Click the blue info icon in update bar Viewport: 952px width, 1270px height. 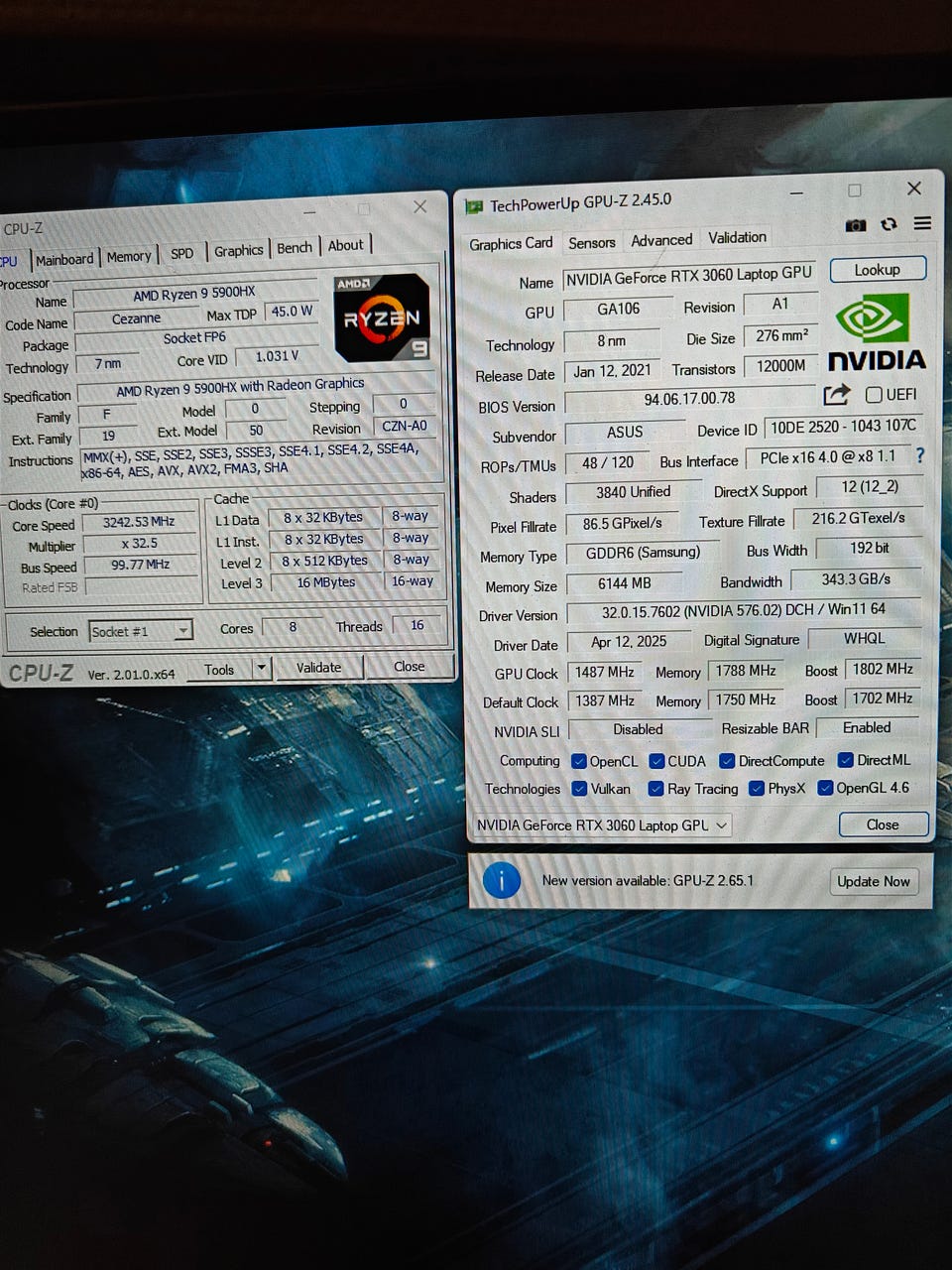(x=502, y=880)
